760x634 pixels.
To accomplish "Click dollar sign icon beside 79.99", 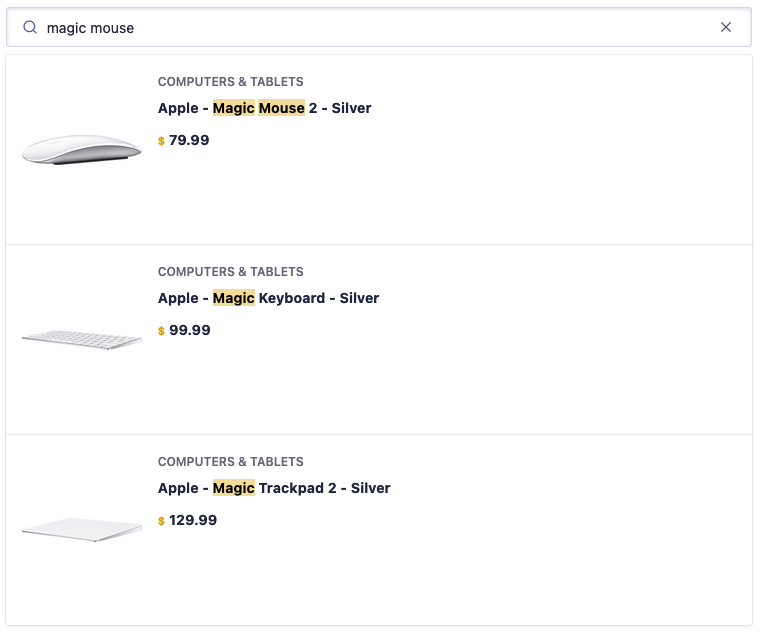I will point(161,141).
